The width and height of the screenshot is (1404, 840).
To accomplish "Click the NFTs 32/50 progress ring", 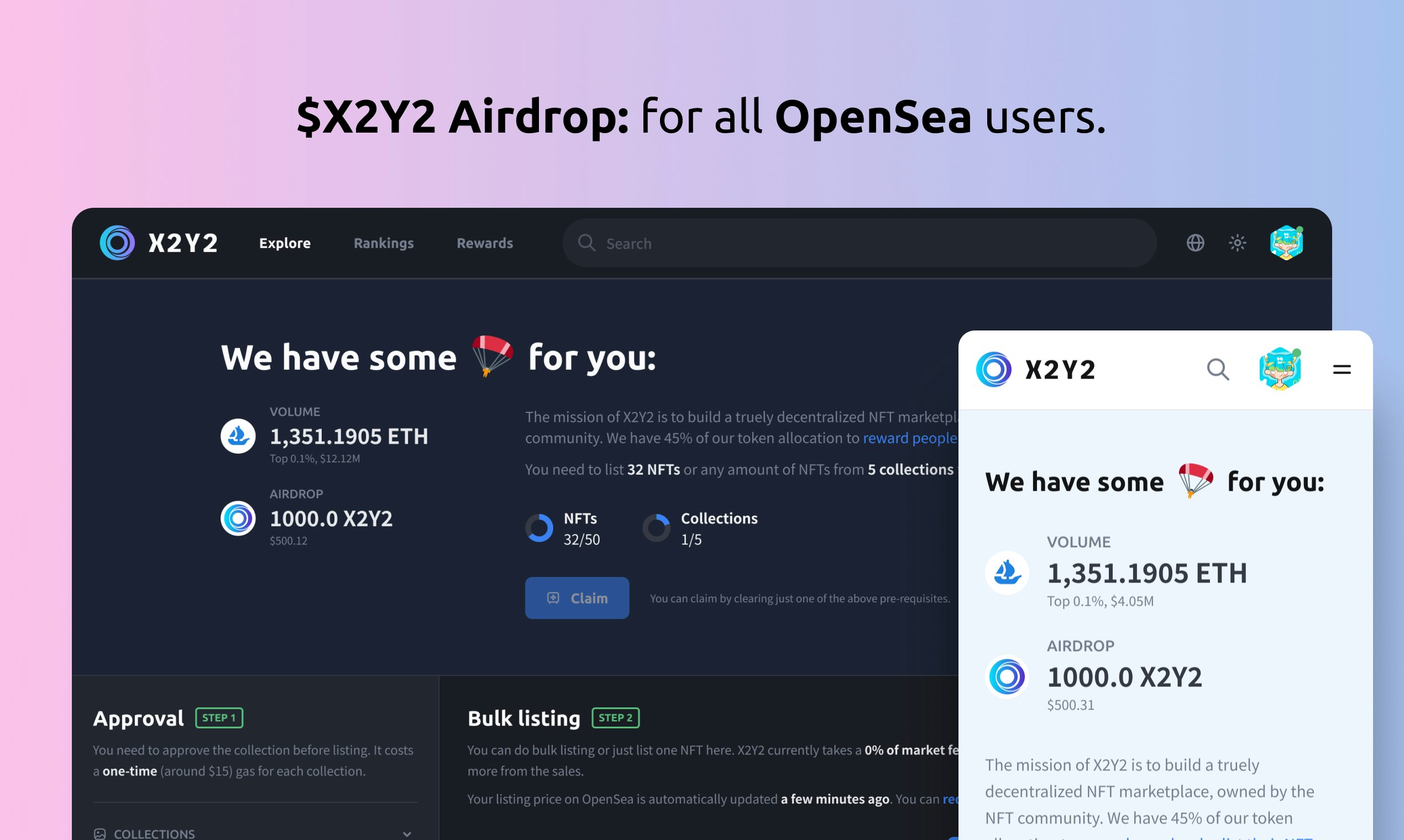I will tap(539, 528).
